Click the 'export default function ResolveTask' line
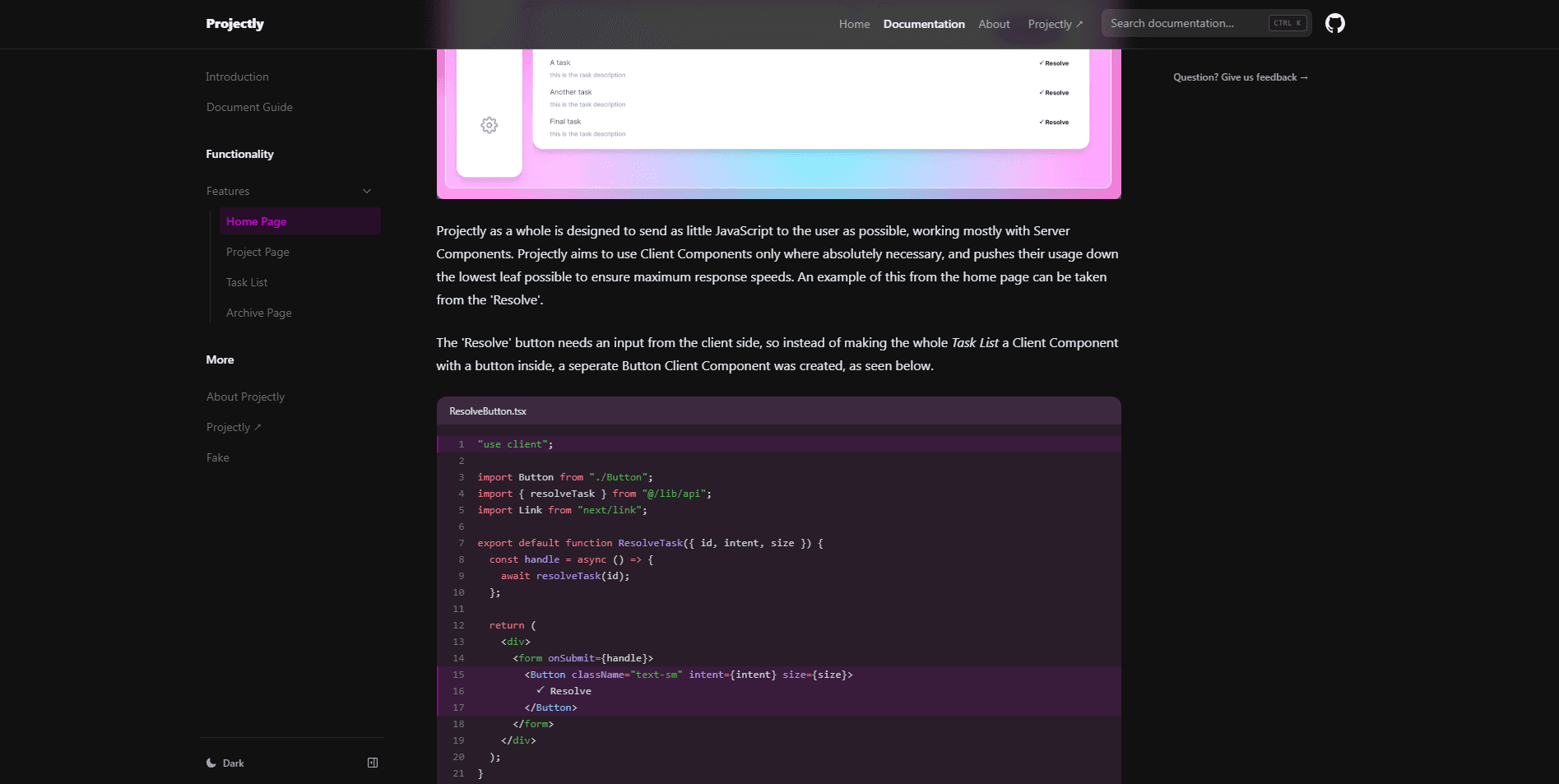Viewport: 1559px width, 784px height. point(650,543)
